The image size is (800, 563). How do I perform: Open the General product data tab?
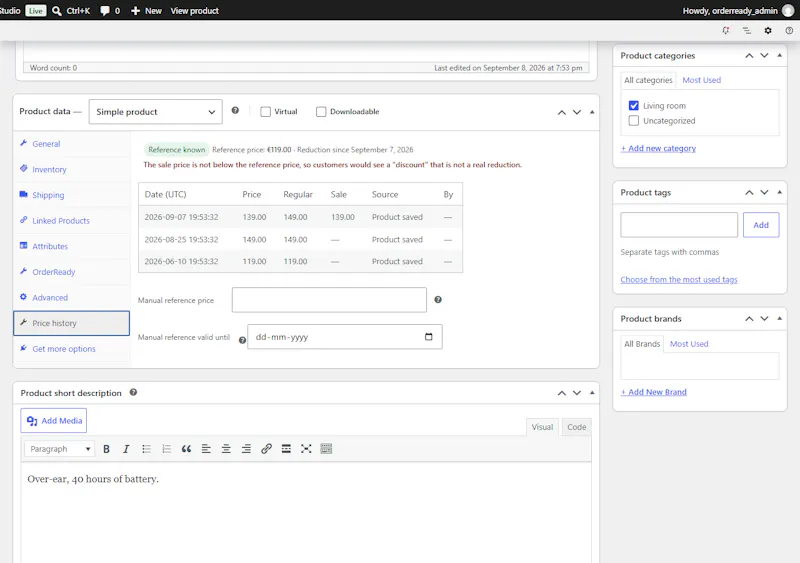tap(71, 144)
